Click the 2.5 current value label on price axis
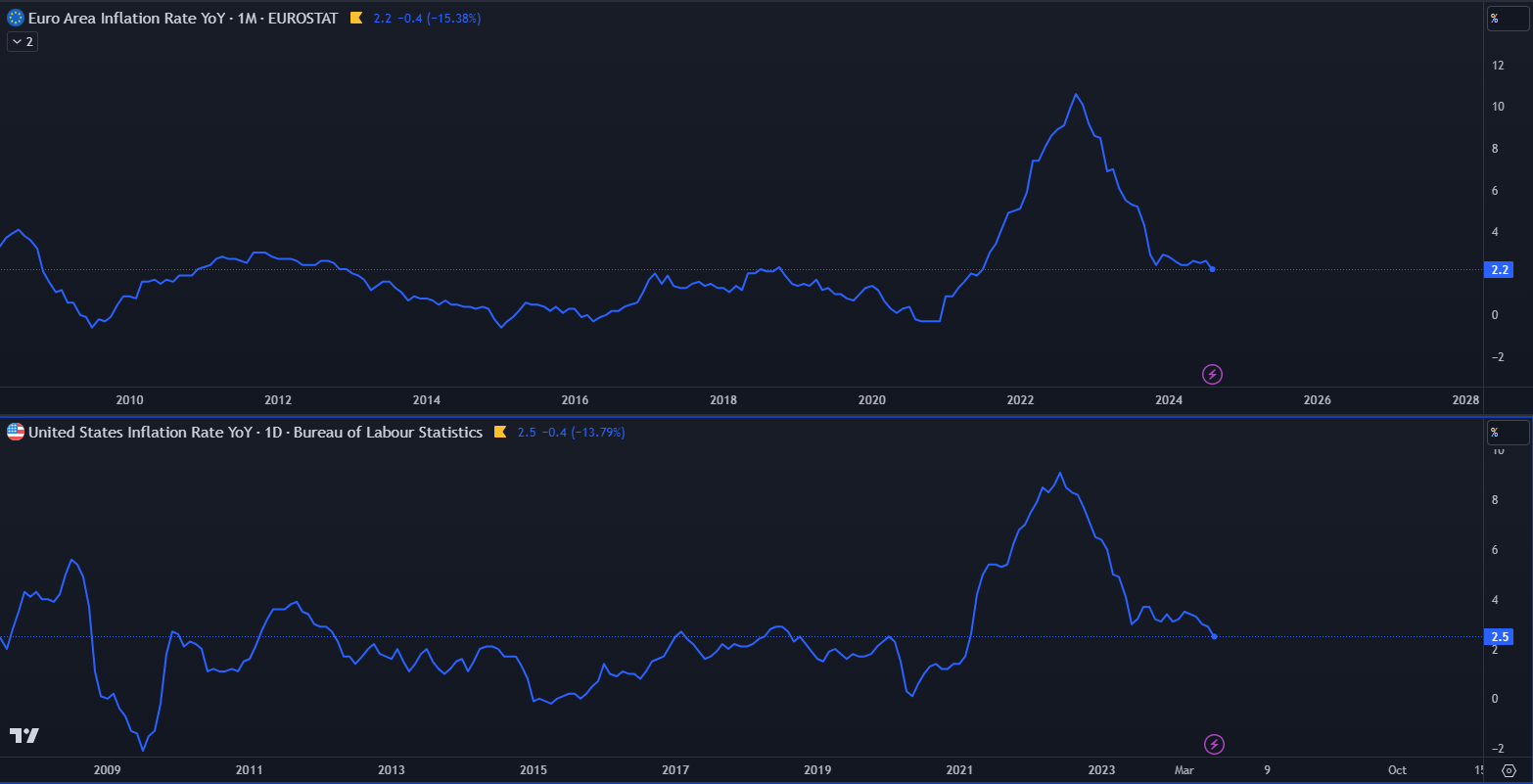 click(1499, 637)
